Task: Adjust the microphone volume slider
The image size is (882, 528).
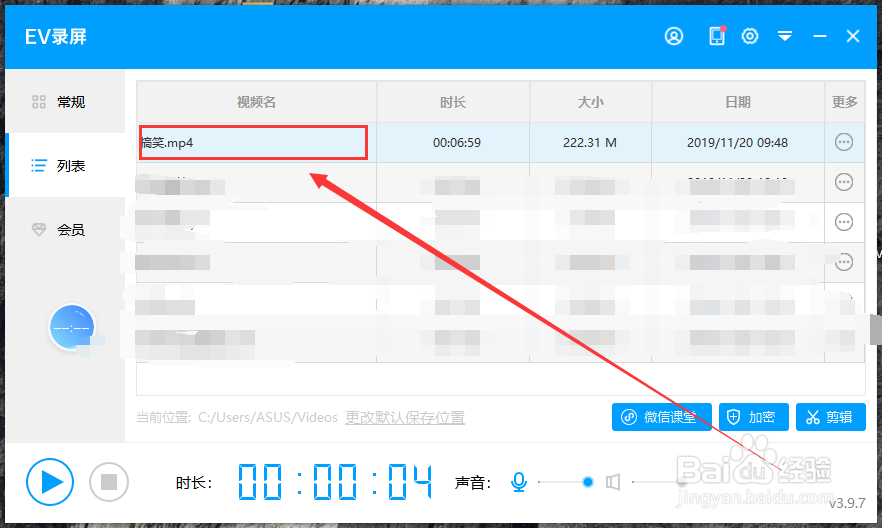Action: tap(566, 482)
